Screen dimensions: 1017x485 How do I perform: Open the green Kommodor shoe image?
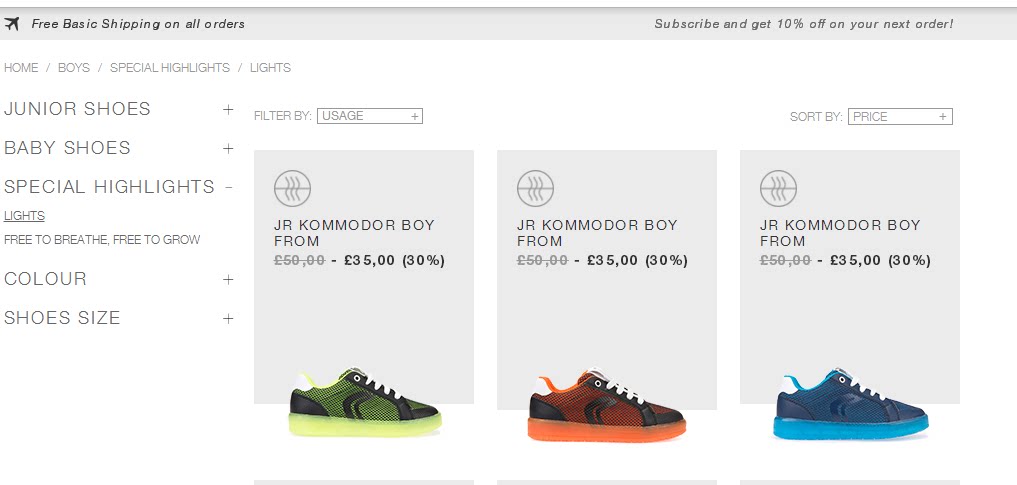pyautogui.click(x=364, y=402)
